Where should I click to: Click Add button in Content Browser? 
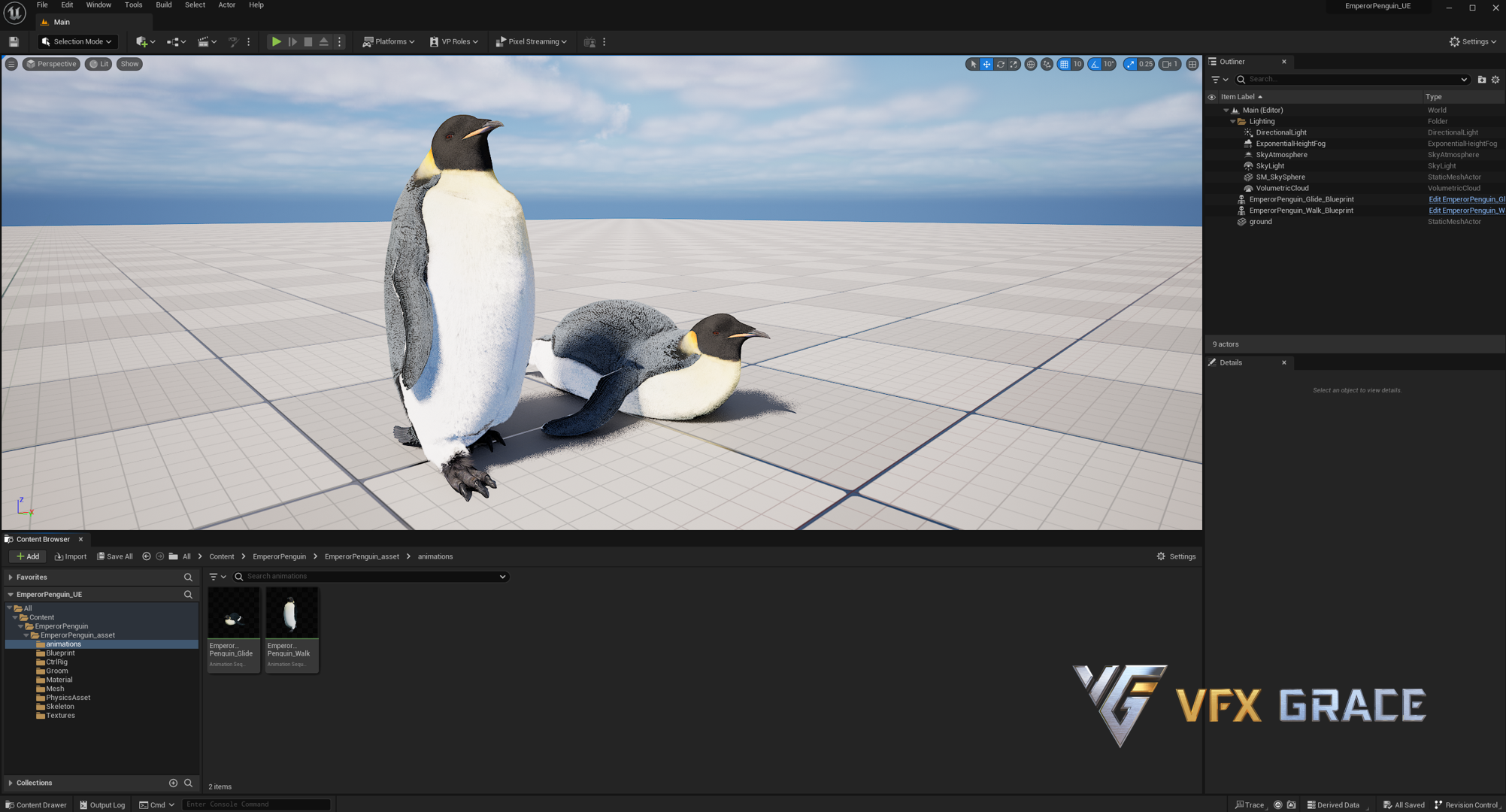(28, 557)
